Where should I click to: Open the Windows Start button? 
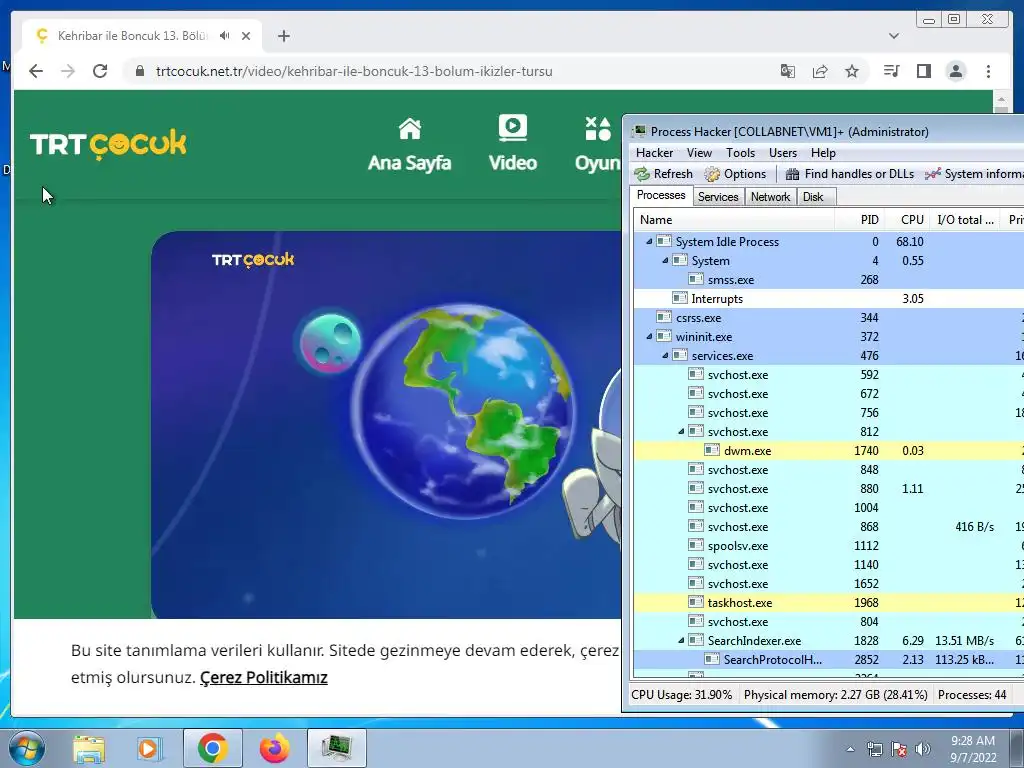tap(27, 748)
